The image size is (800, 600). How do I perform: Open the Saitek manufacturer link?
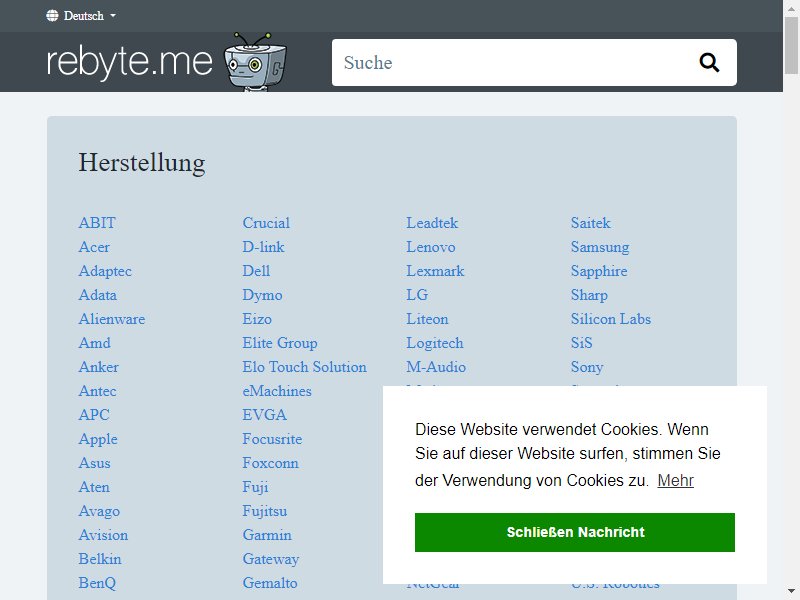tap(590, 223)
